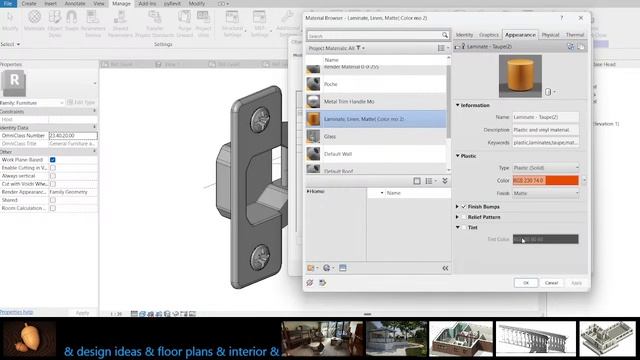640x360 pixels.
Task: Click the material library globe icon
Action: coord(327,268)
